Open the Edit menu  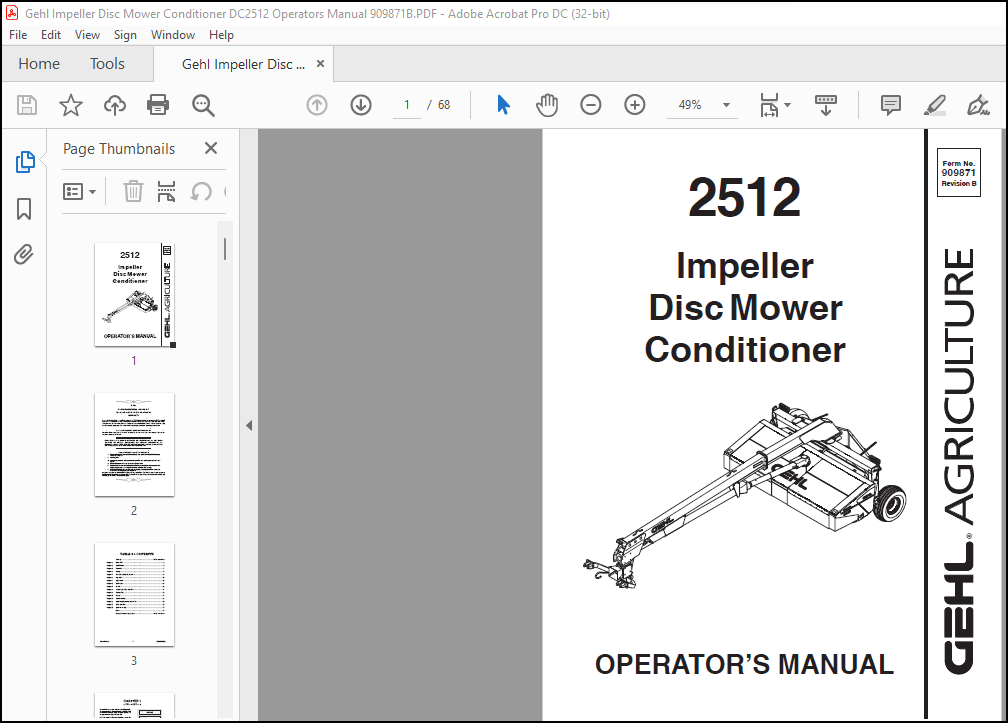tap(51, 35)
